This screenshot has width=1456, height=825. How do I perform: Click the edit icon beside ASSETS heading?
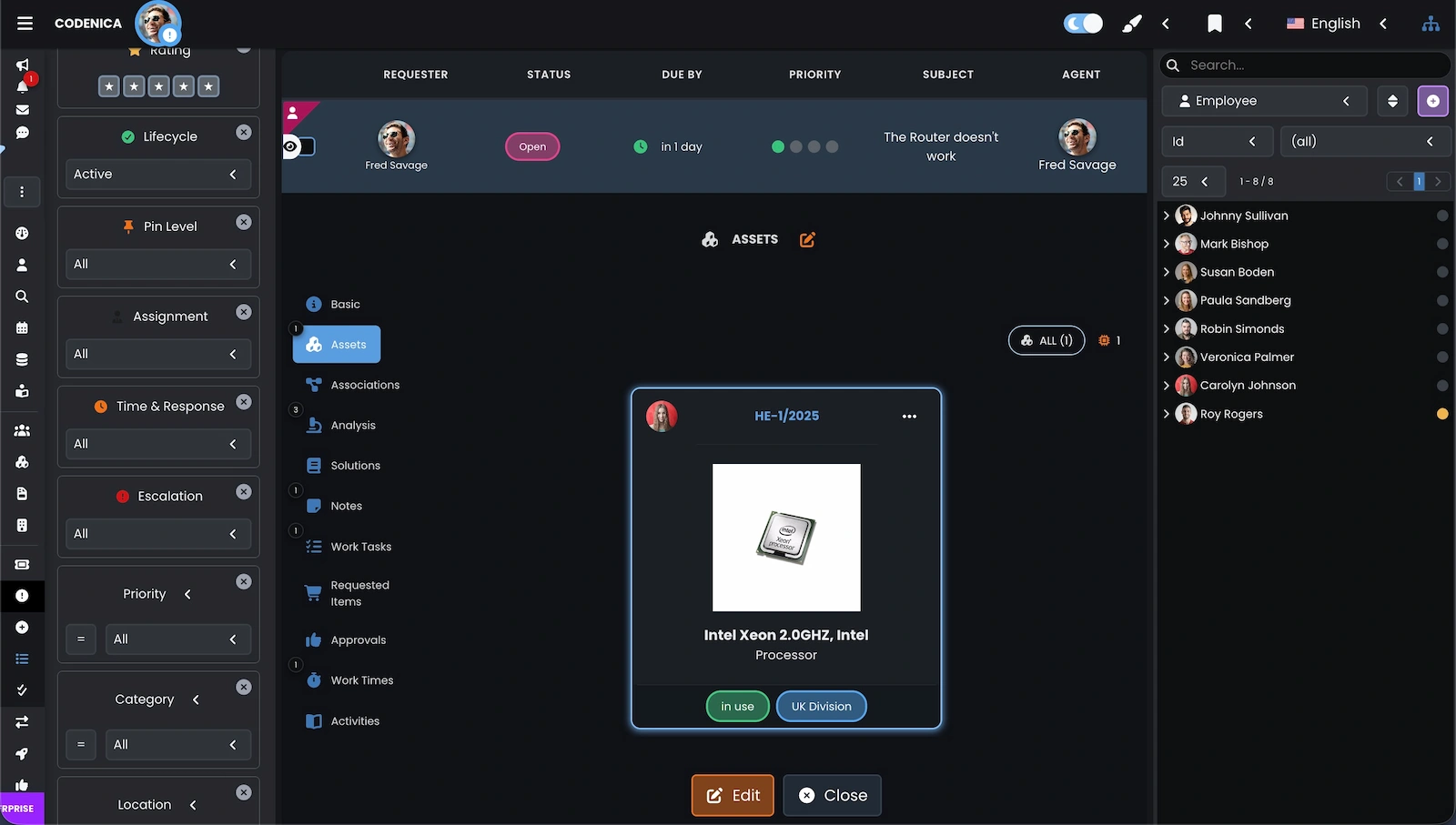point(807,239)
